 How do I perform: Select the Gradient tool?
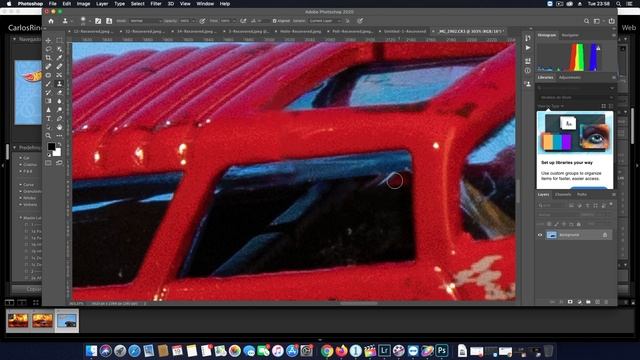pos(49,101)
